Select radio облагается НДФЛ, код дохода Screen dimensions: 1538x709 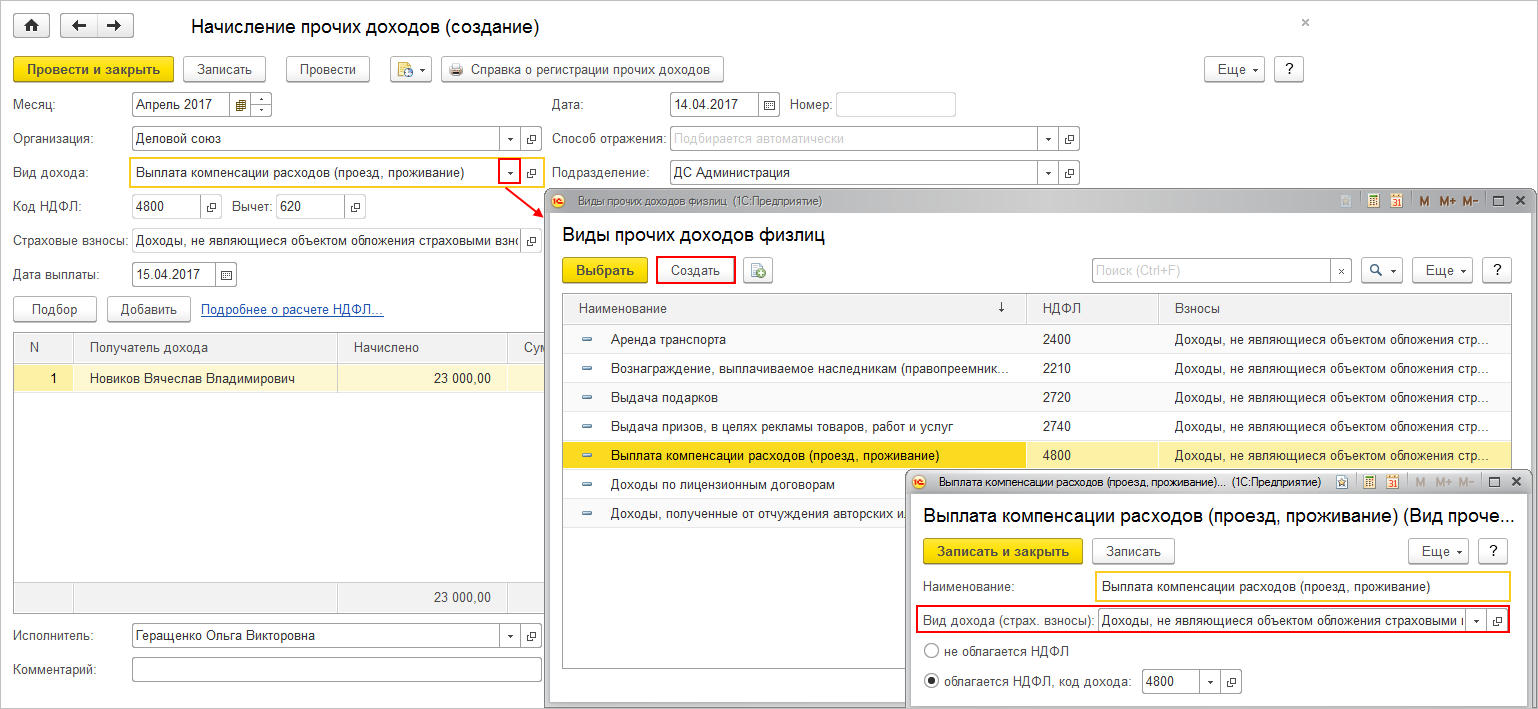click(932, 682)
